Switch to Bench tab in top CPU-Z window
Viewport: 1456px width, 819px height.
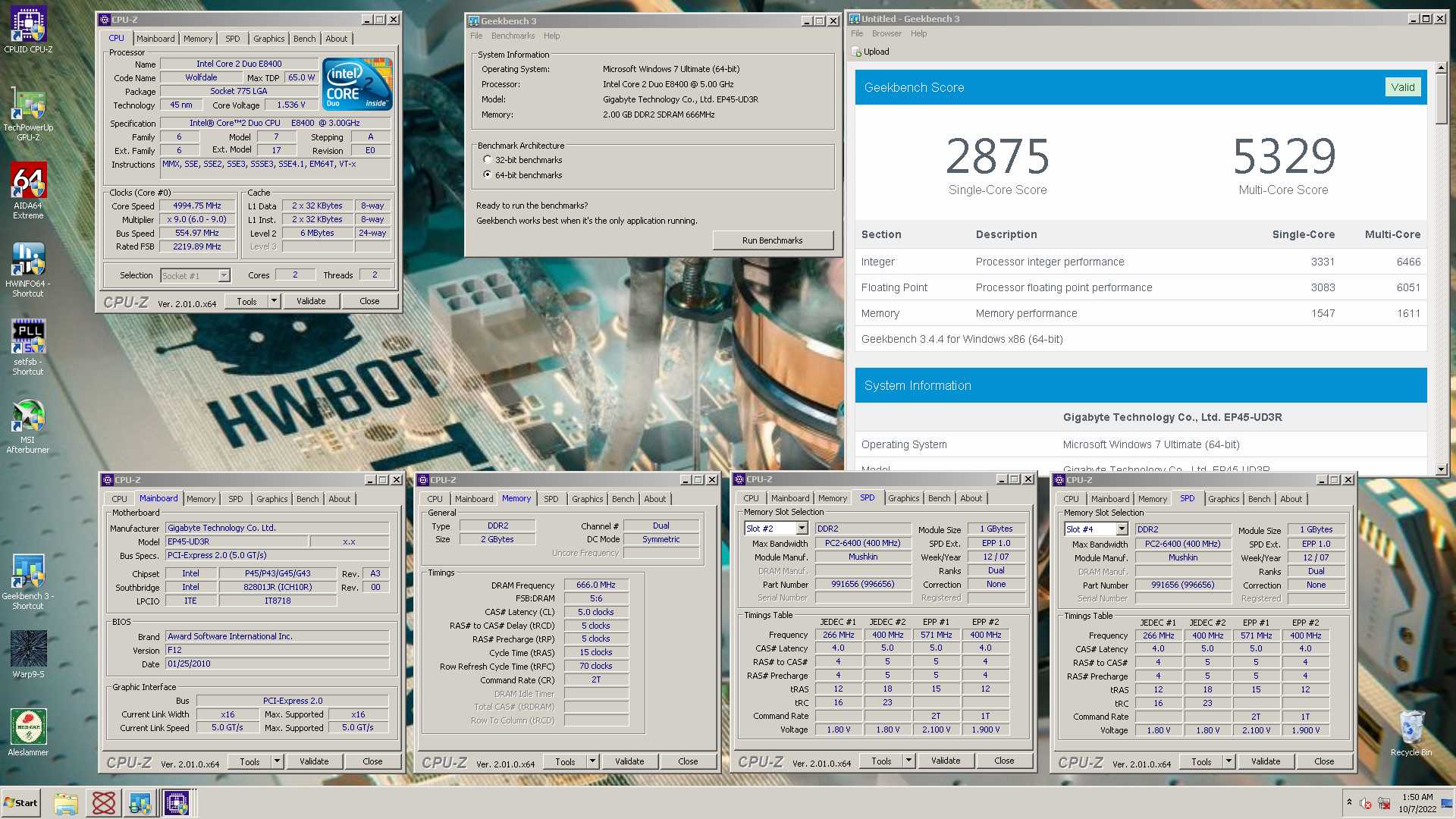pos(304,39)
